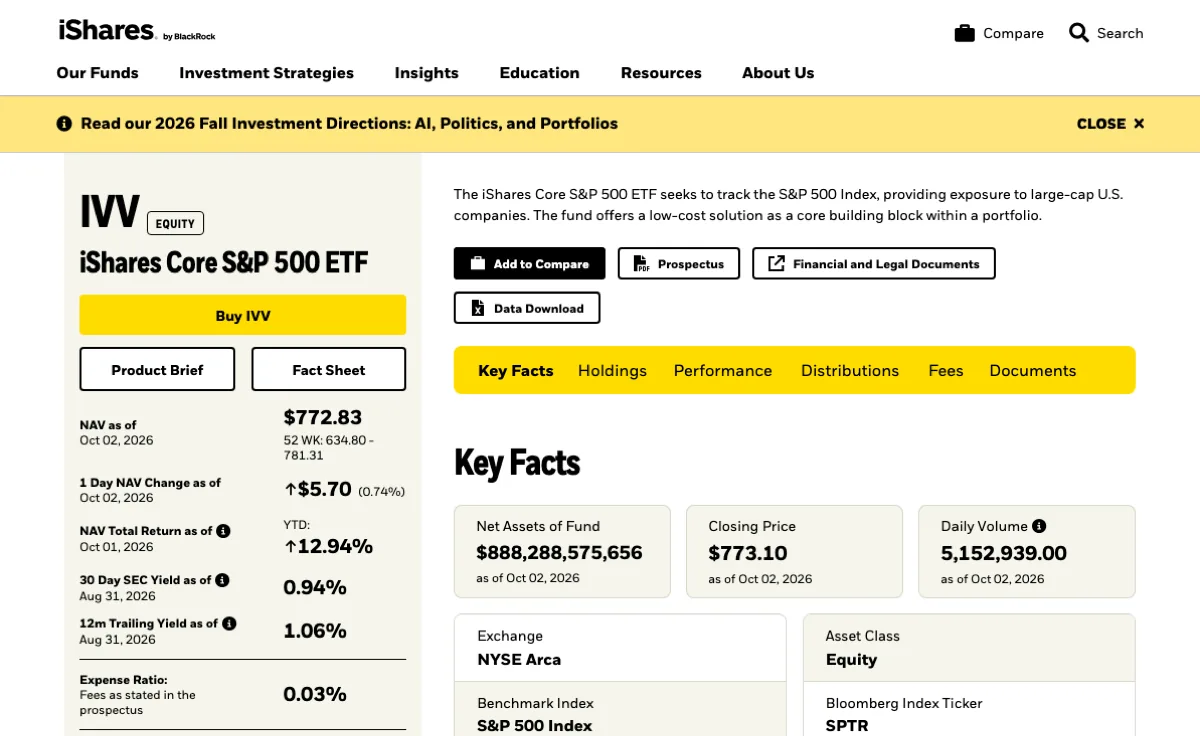Click the Compare text in header
This screenshot has width=1200, height=736.
[x=1013, y=33]
